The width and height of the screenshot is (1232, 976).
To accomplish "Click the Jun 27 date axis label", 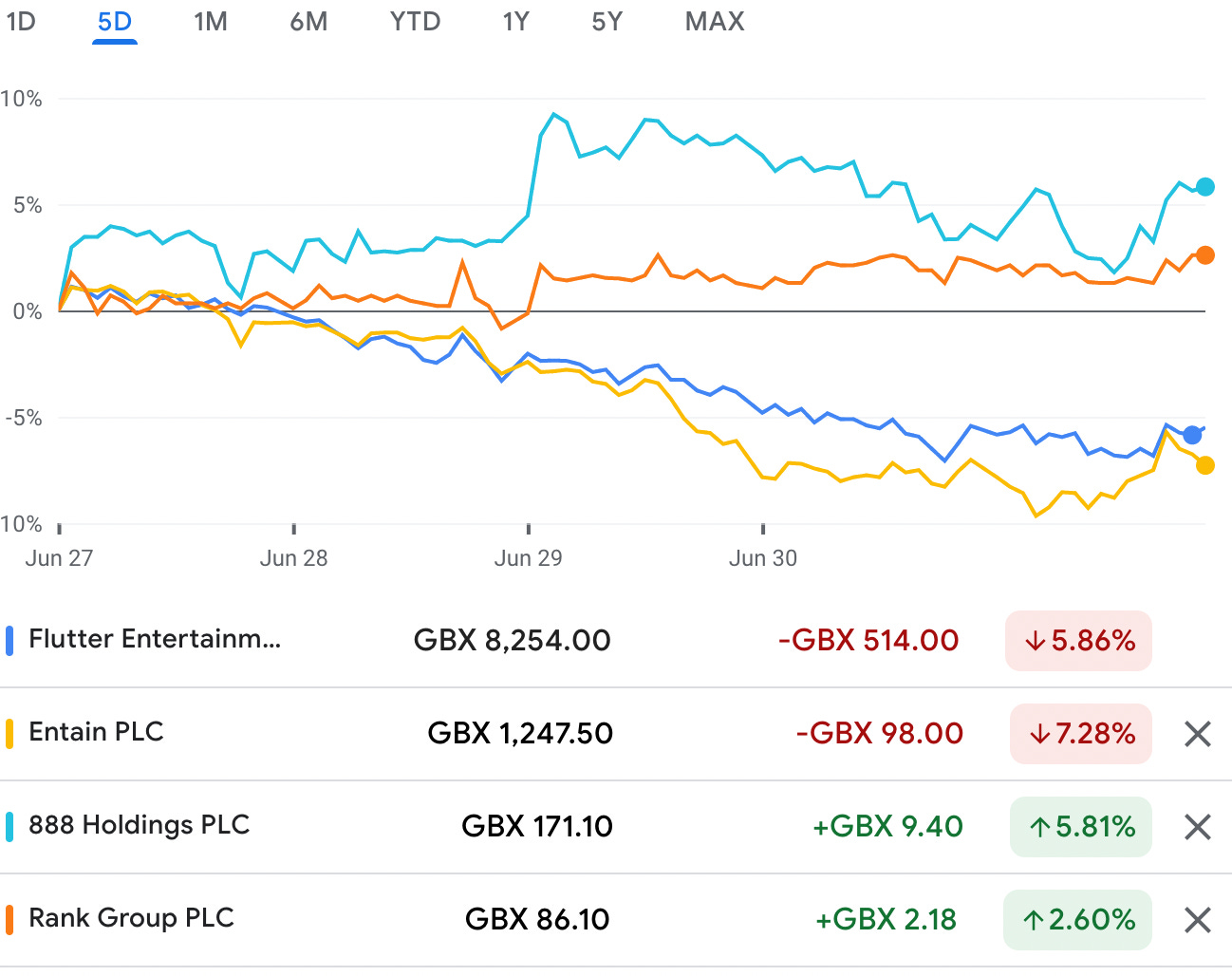I will point(59,558).
